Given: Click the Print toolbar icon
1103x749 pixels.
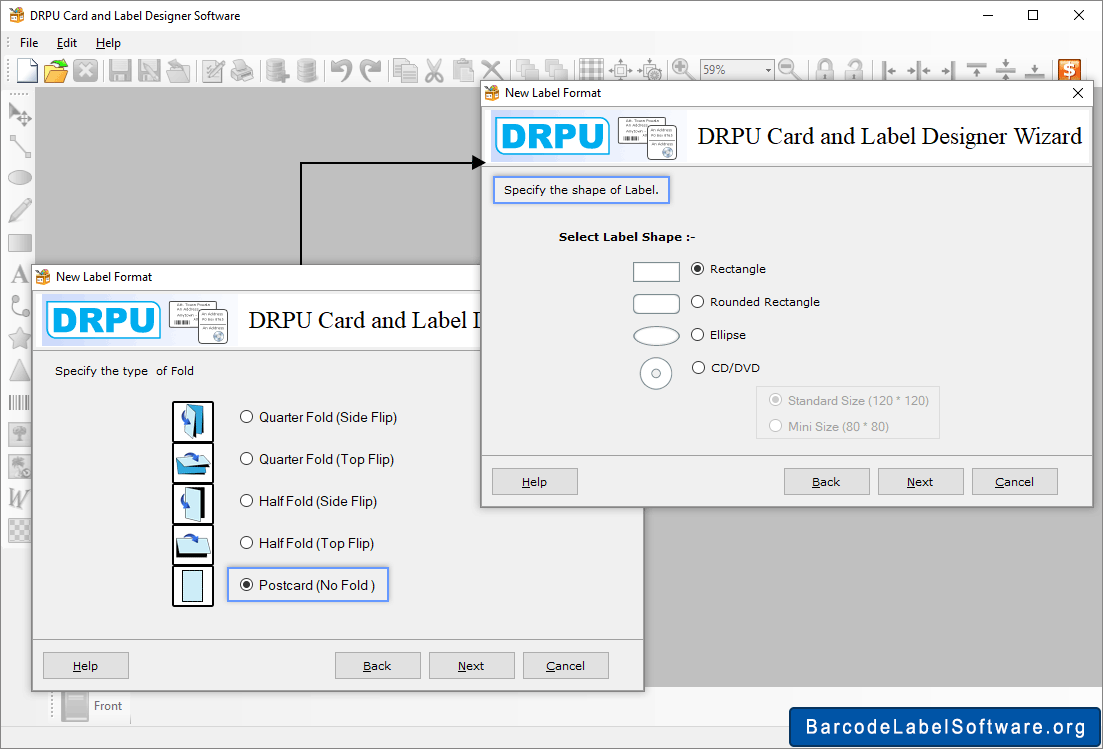Looking at the screenshot, I should (242, 70).
